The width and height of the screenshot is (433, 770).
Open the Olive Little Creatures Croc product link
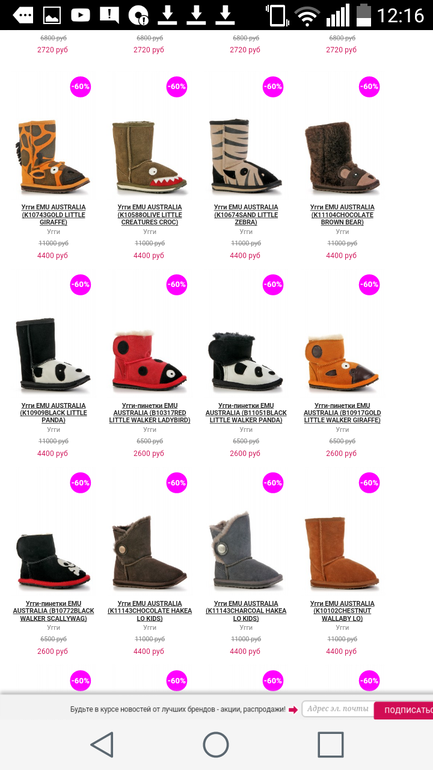[x=150, y=215]
